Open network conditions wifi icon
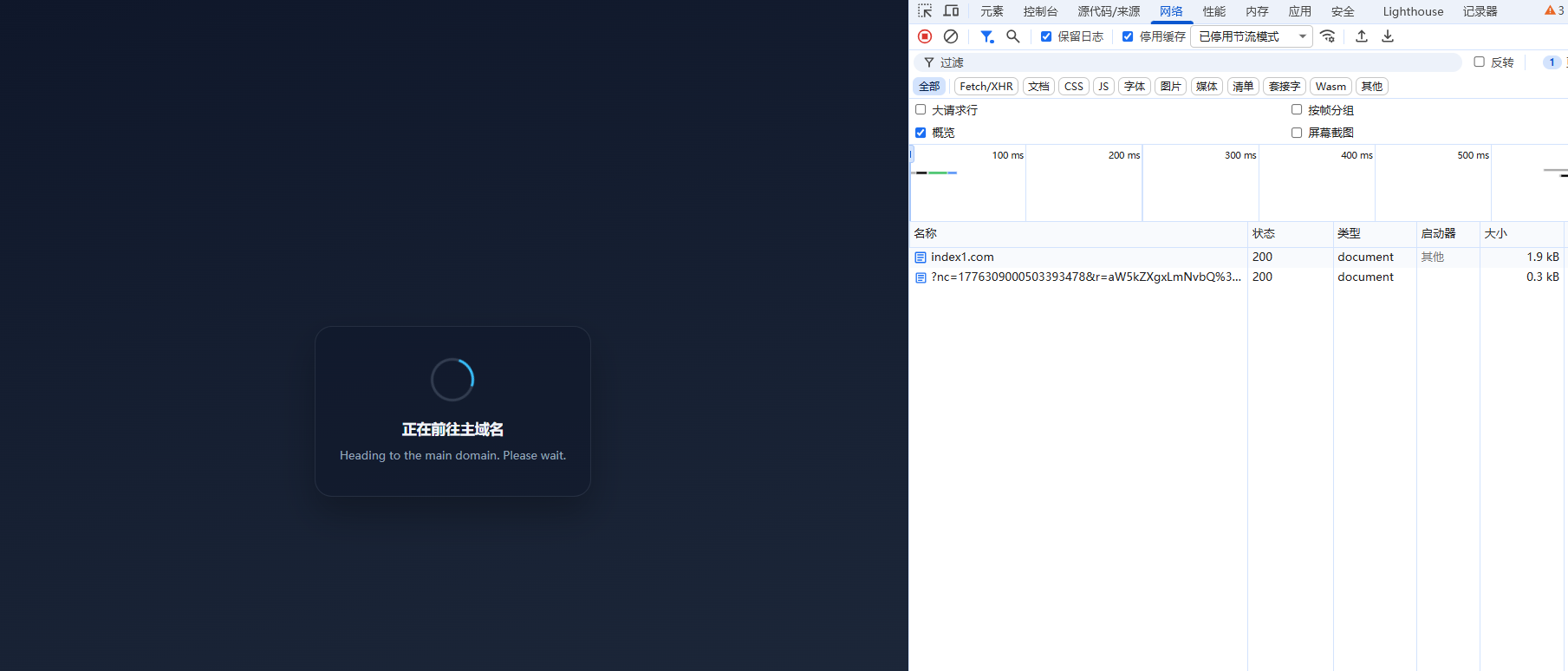The image size is (1568, 671). click(x=1327, y=36)
